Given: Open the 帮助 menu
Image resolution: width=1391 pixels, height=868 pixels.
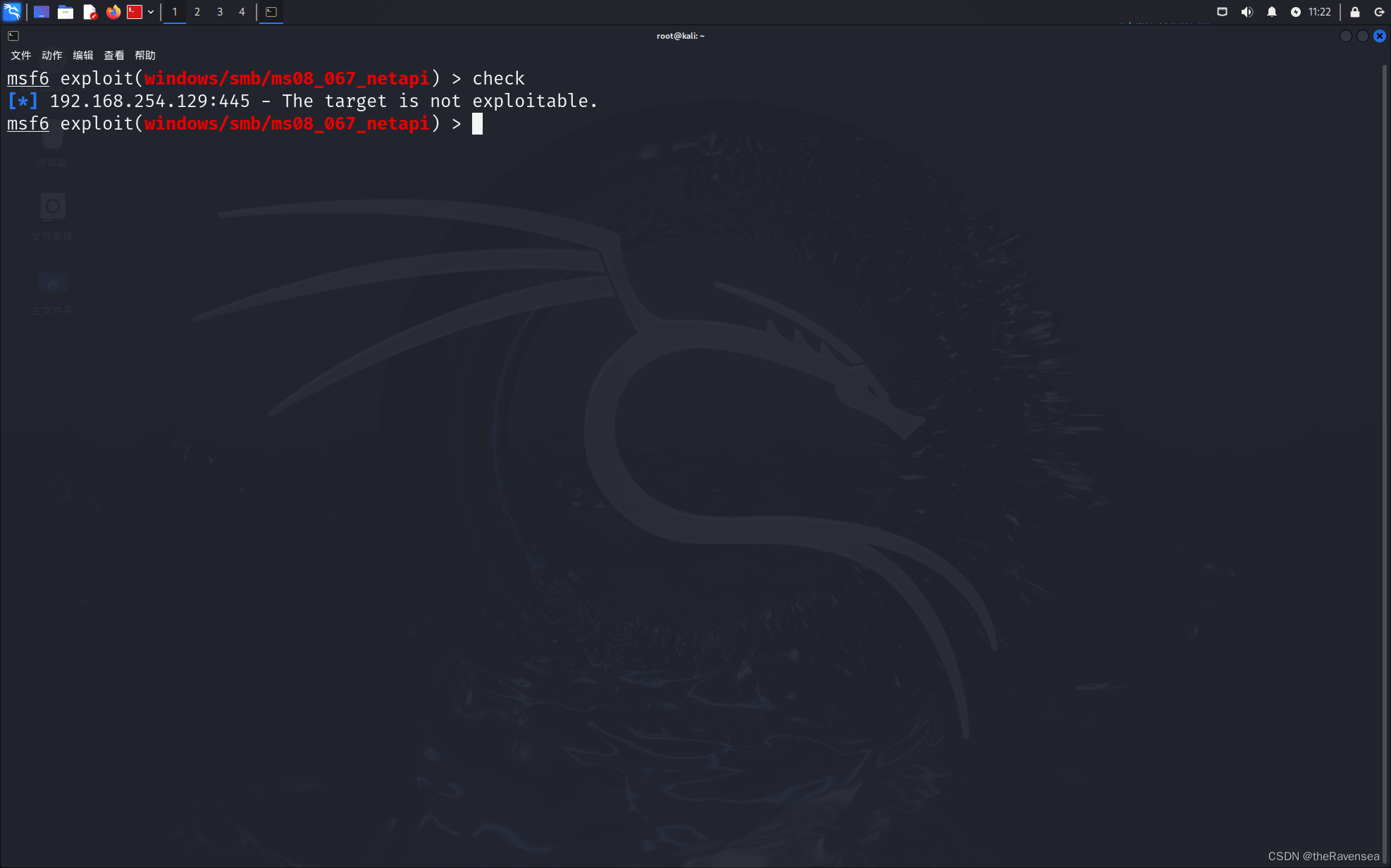Looking at the screenshot, I should point(145,56).
